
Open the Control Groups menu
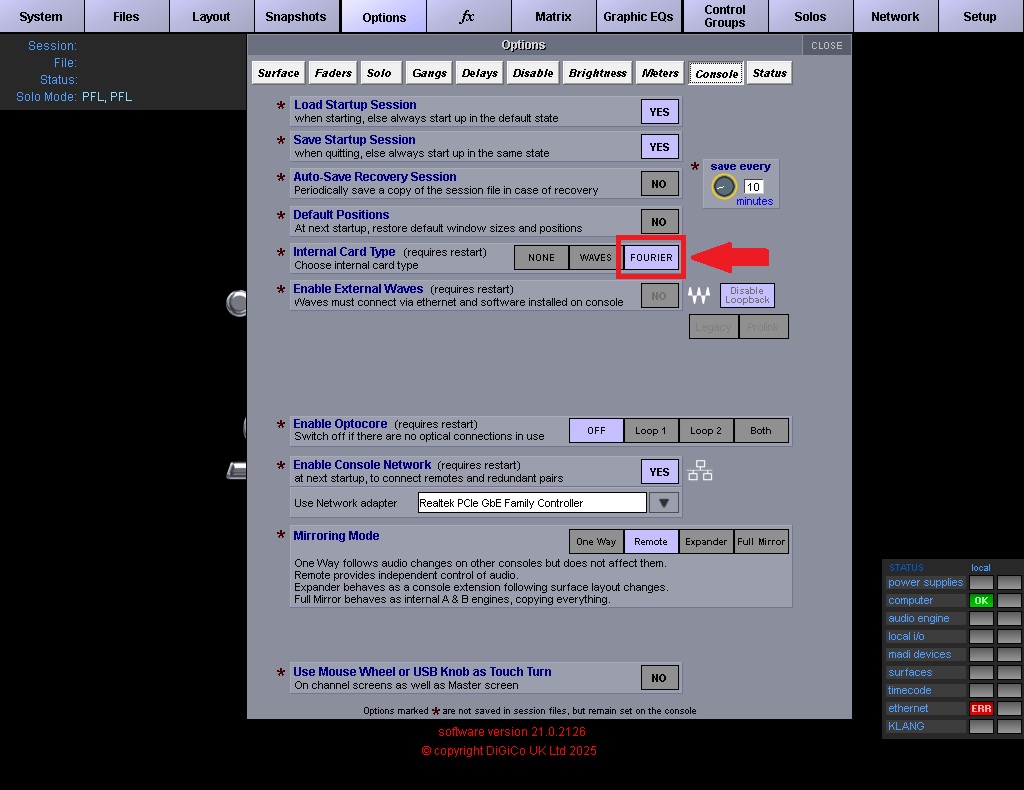(x=725, y=16)
